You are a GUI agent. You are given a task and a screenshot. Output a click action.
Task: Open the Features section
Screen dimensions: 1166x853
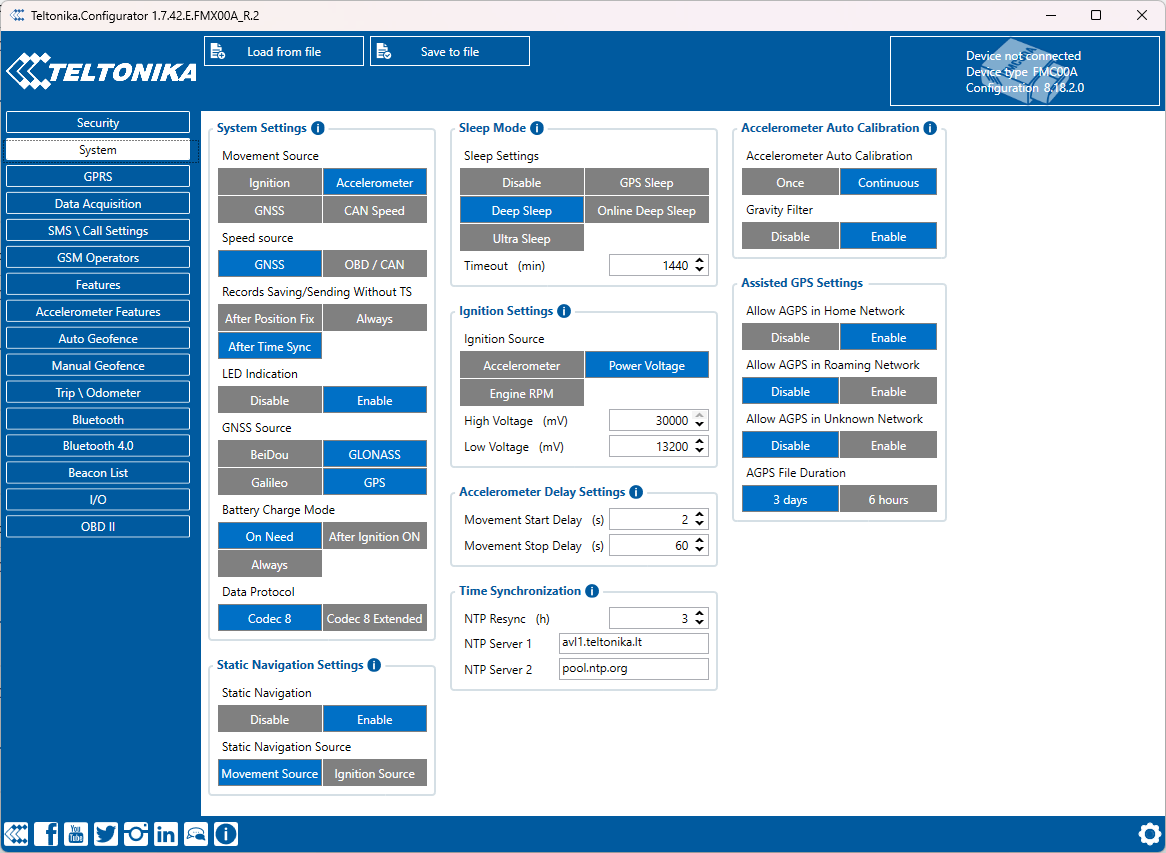pyautogui.click(x=97, y=284)
